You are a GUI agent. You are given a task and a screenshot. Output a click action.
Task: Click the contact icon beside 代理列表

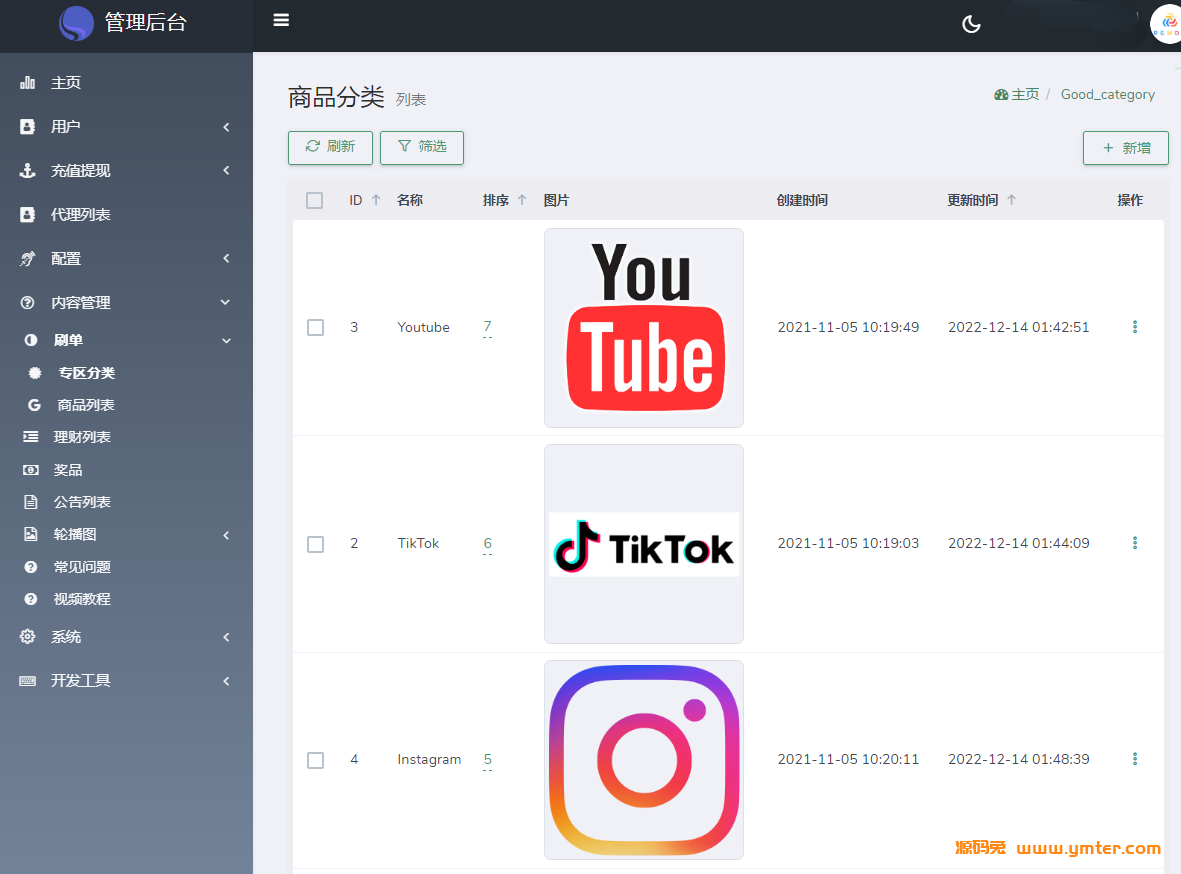[x=28, y=215]
